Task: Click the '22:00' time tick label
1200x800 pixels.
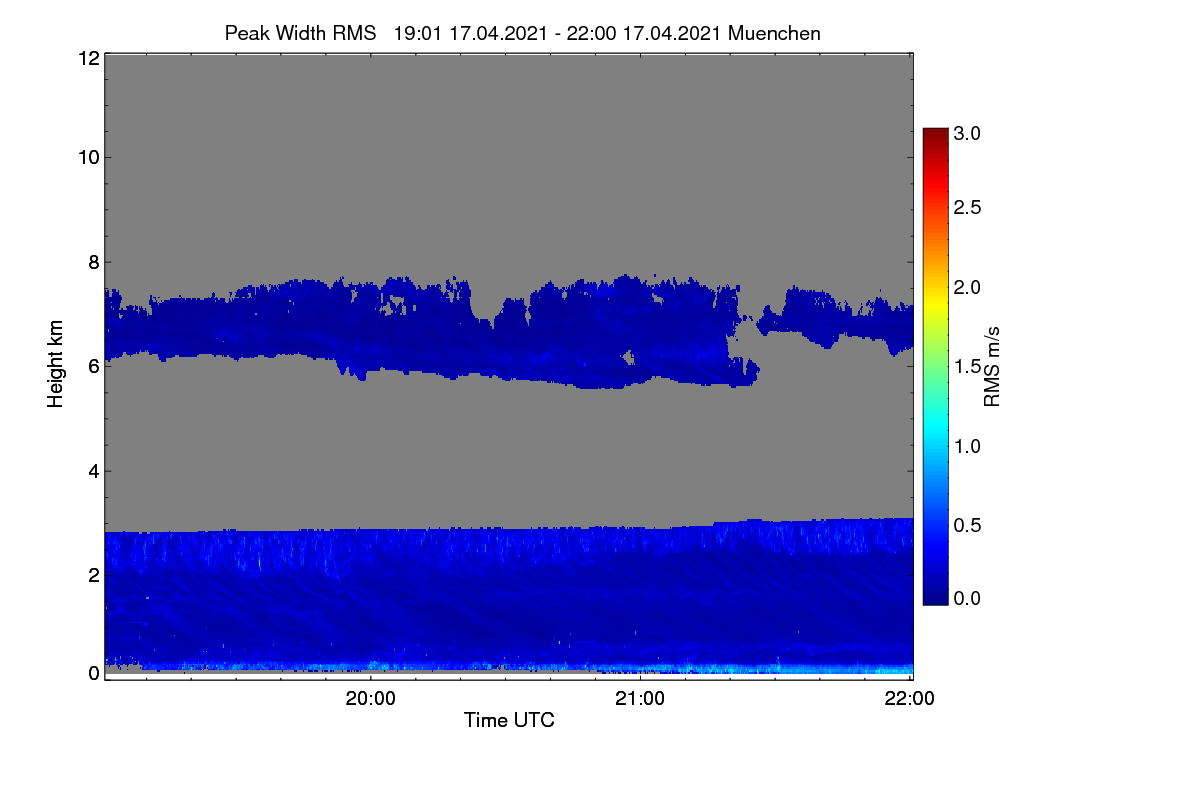Action: pos(910,699)
